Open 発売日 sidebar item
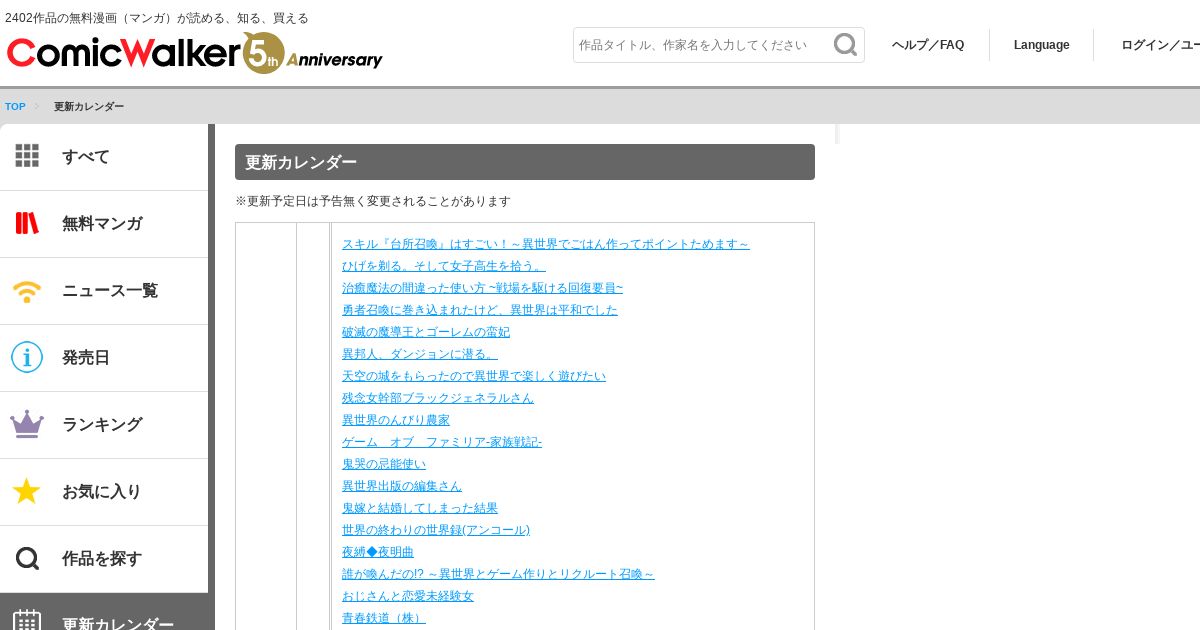The width and height of the screenshot is (1200, 630). pyautogui.click(x=104, y=358)
